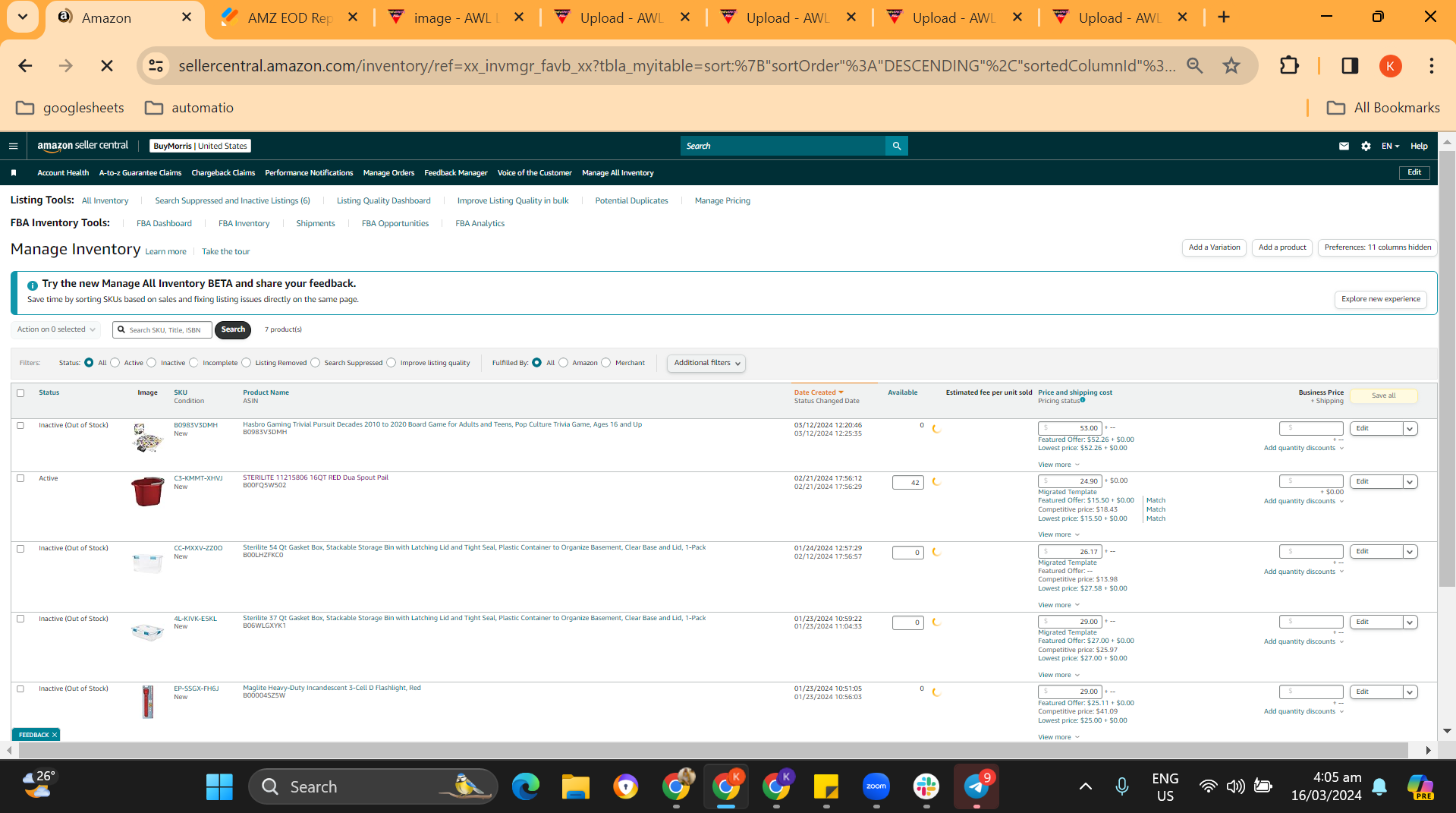The image size is (1456, 813).
Task: Click the price field showing 24.90
Action: click(1070, 481)
